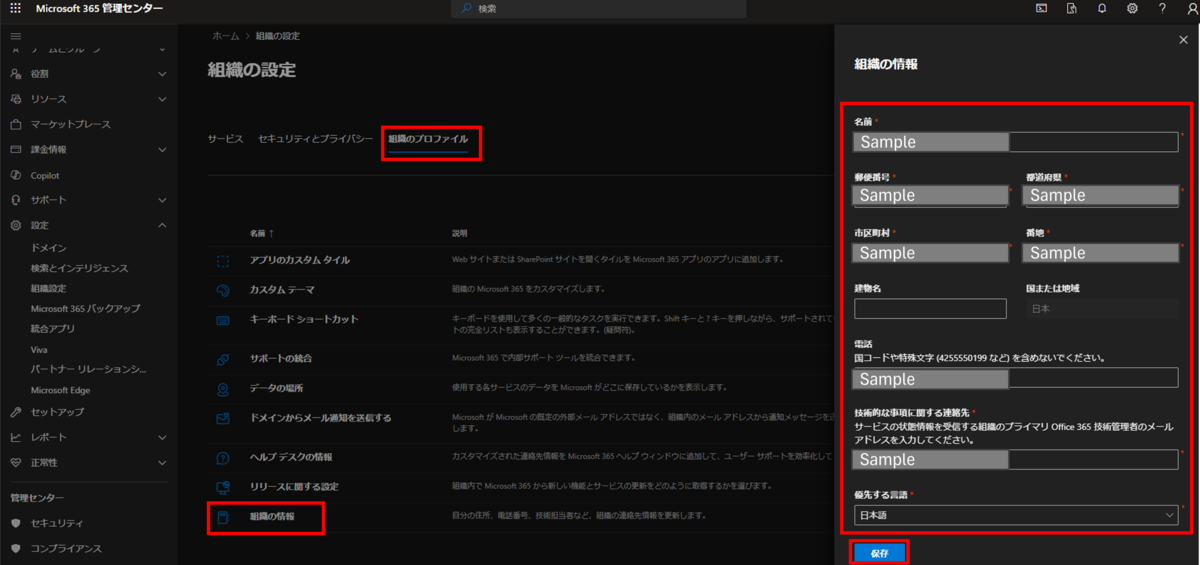Click the セットアップ wrench icon
Viewport: 1200px width, 565px height.
click(15, 412)
